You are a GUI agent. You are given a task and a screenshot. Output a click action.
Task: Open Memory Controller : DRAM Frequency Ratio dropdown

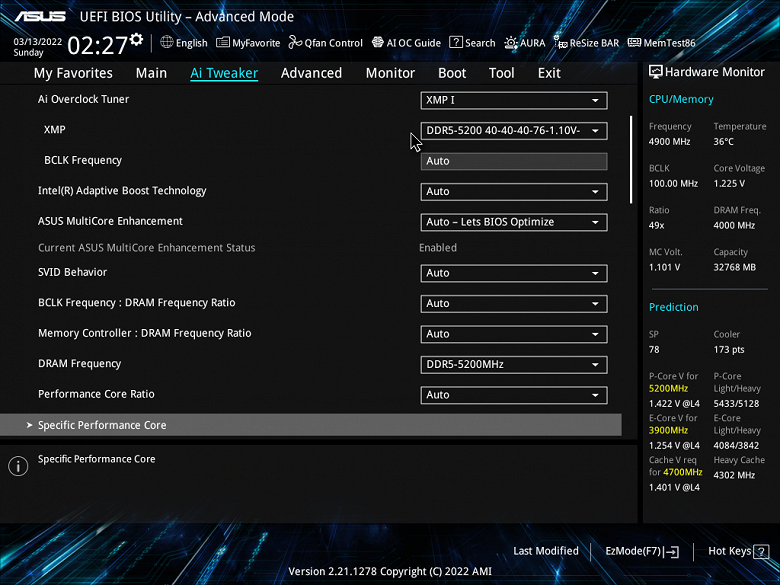[514, 334]
